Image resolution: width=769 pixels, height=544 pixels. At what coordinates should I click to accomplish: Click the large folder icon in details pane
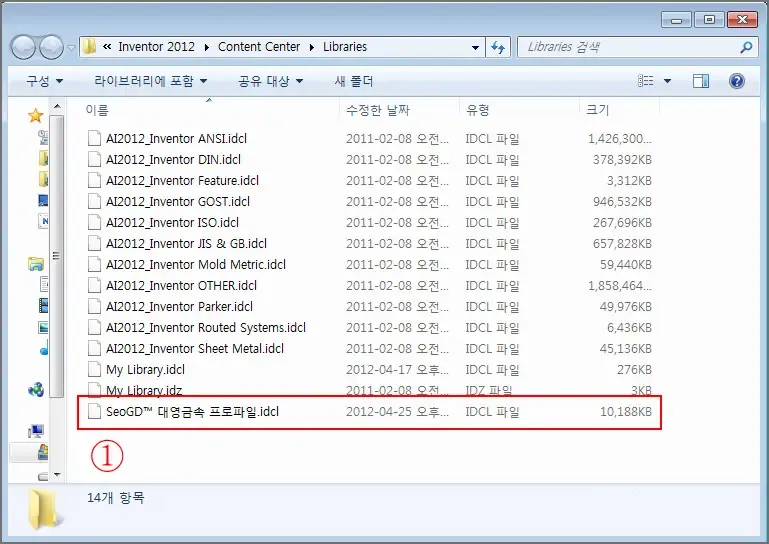point(45,510)
